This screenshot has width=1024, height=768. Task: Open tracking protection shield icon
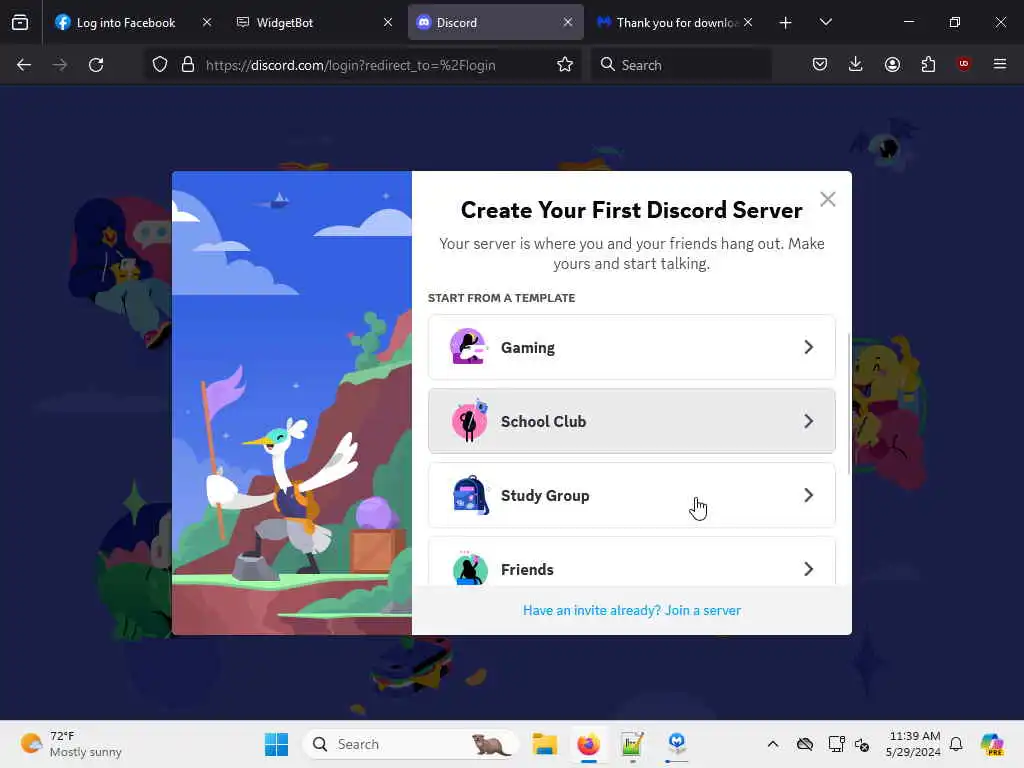click(x=160, y=65)
